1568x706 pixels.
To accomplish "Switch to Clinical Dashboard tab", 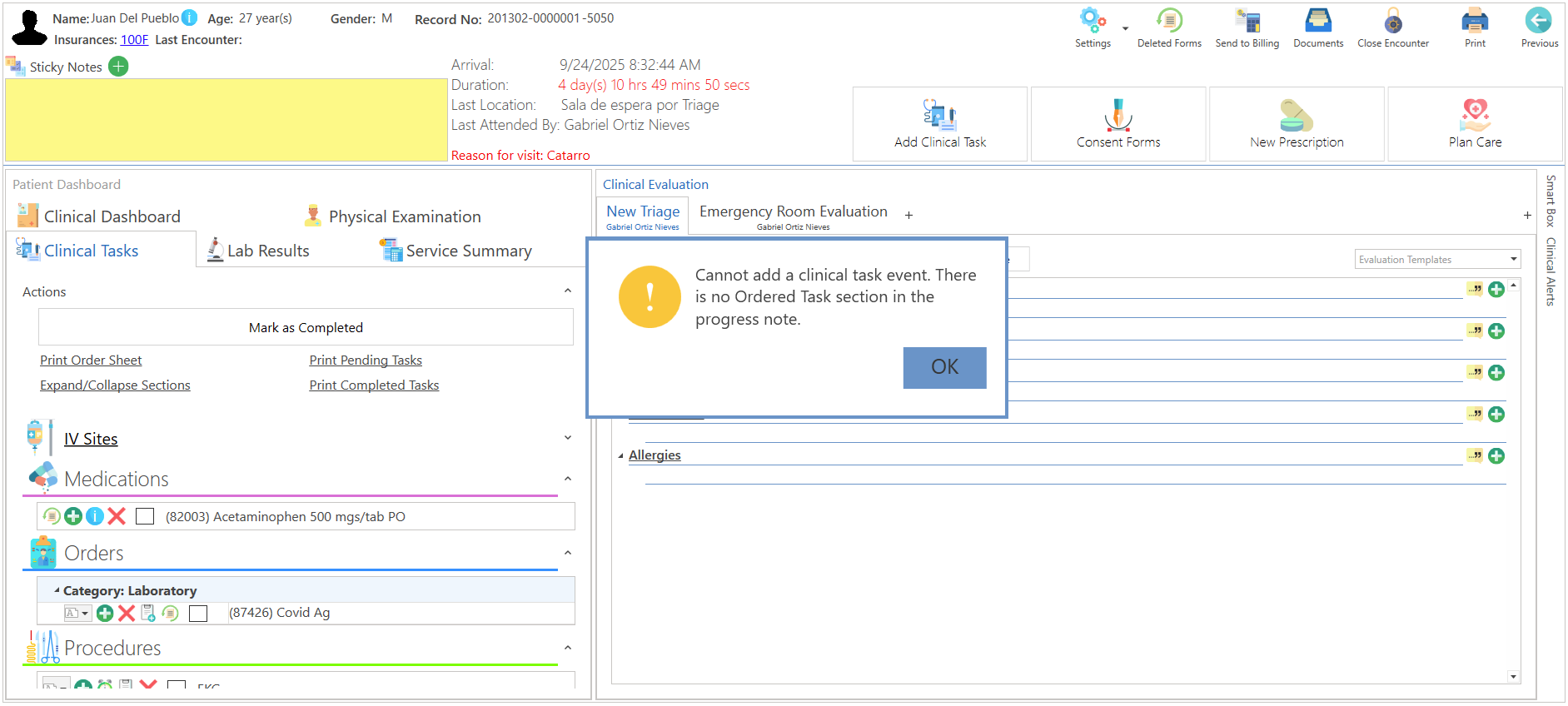I will pos(99,216).
